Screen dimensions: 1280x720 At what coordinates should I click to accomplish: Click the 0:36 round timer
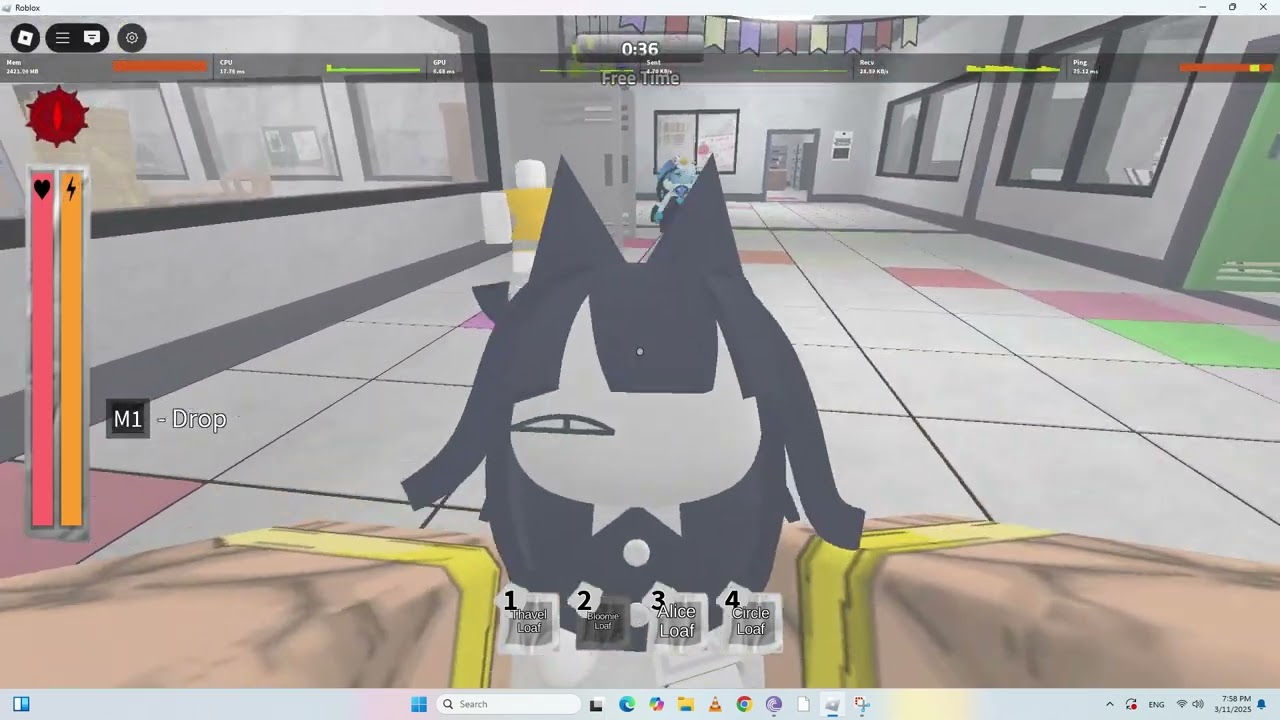[x=640, y=49]
